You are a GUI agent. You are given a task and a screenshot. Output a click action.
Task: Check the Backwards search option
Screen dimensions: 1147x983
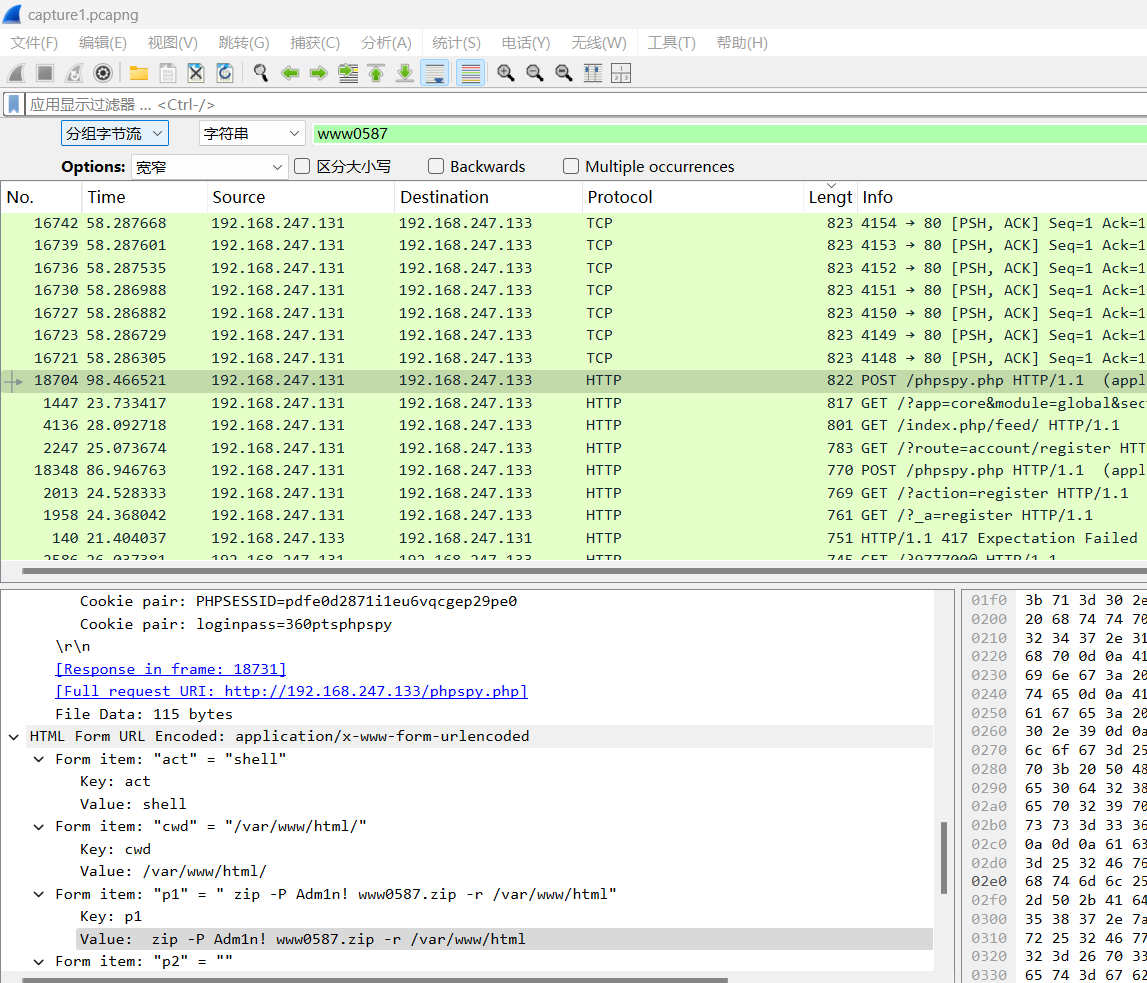pyautogui.click(x=436, y=167)
